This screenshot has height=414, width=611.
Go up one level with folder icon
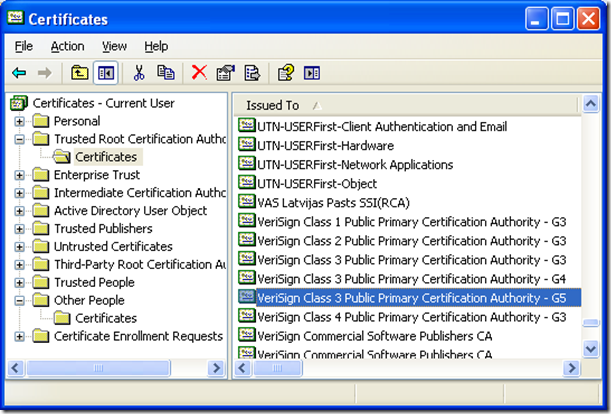coord(79,73)
